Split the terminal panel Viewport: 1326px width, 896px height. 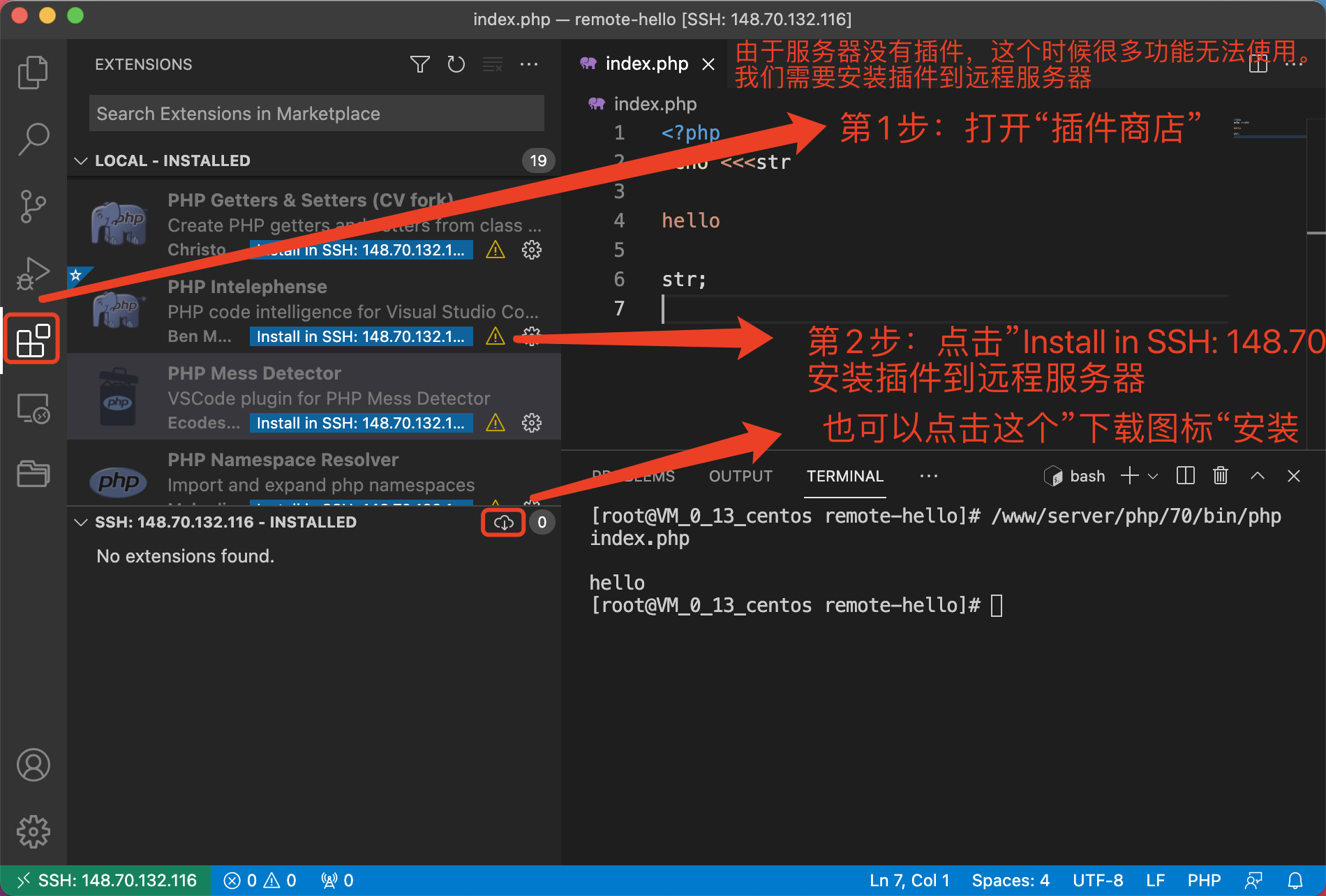point(1185,476)
